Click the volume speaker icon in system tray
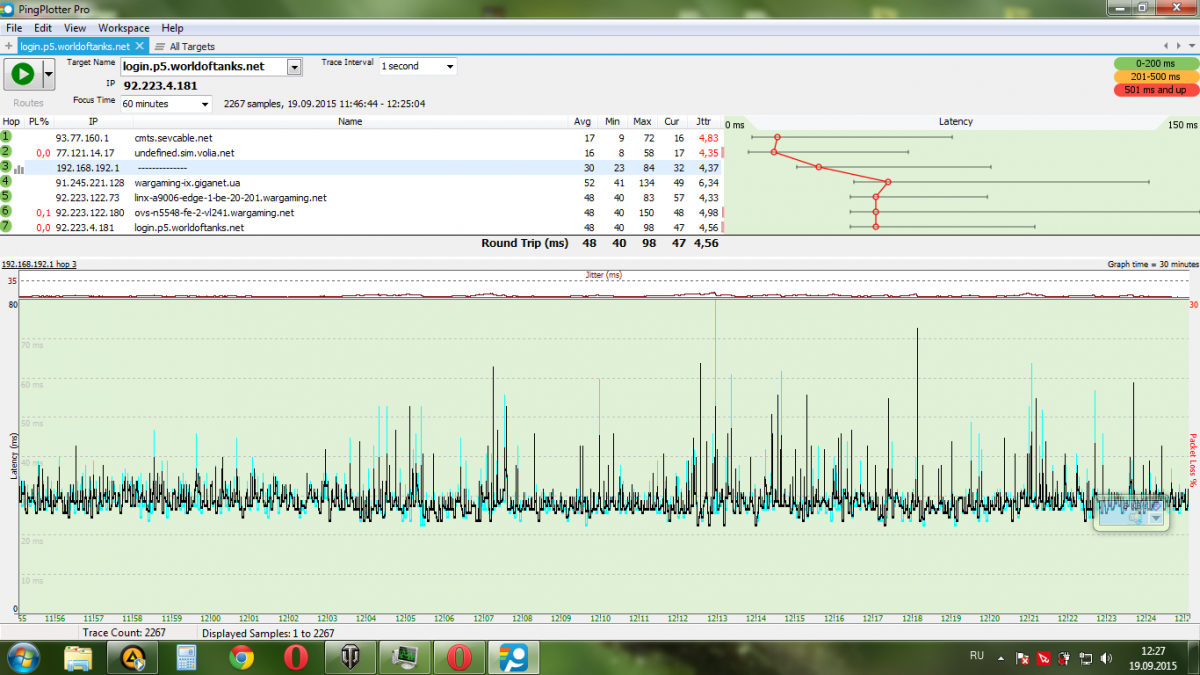This screenshot has height=675, width=1200. [x=1105, y=658]
